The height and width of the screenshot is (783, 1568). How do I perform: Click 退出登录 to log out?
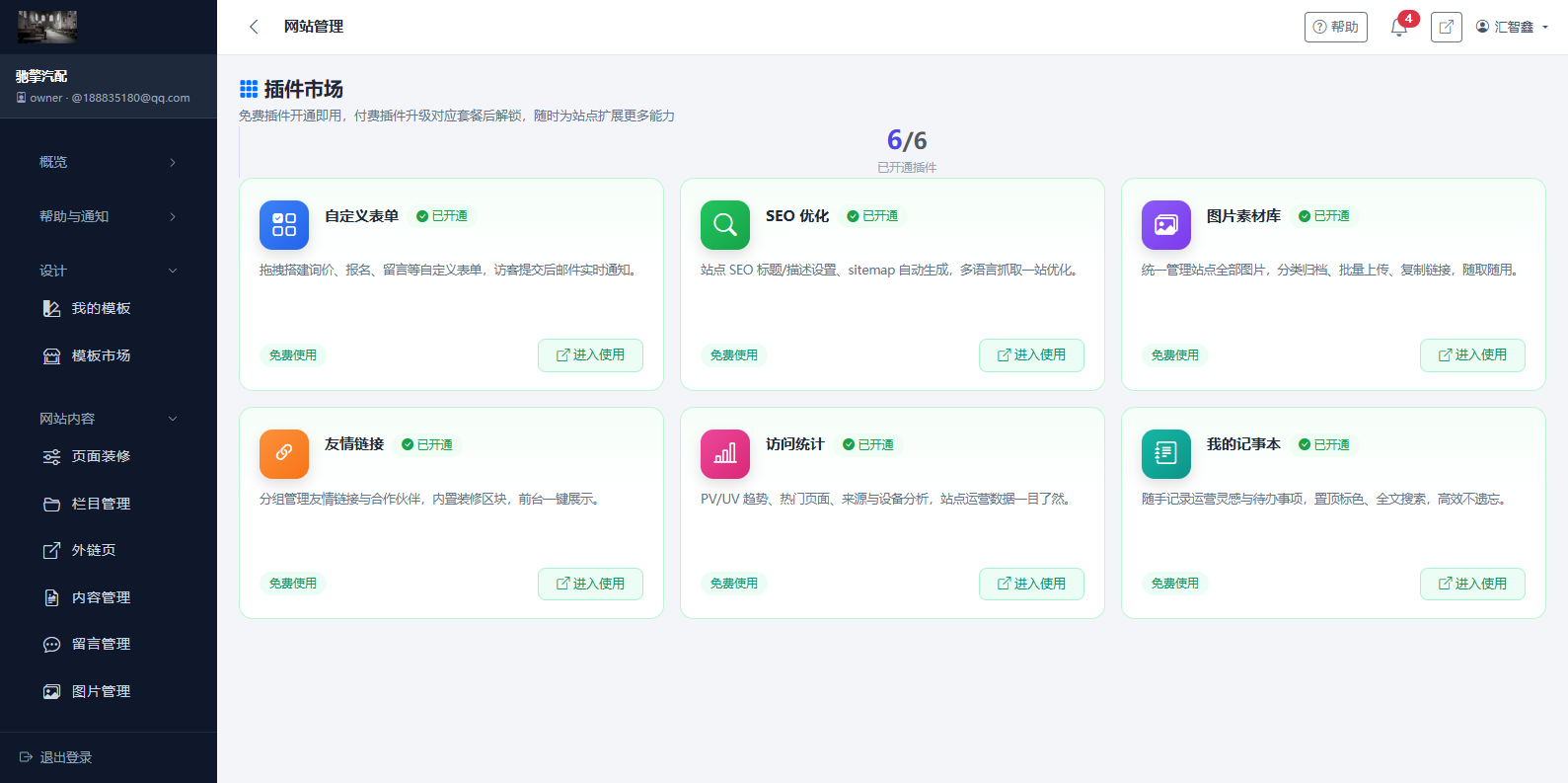pos(56,757)
